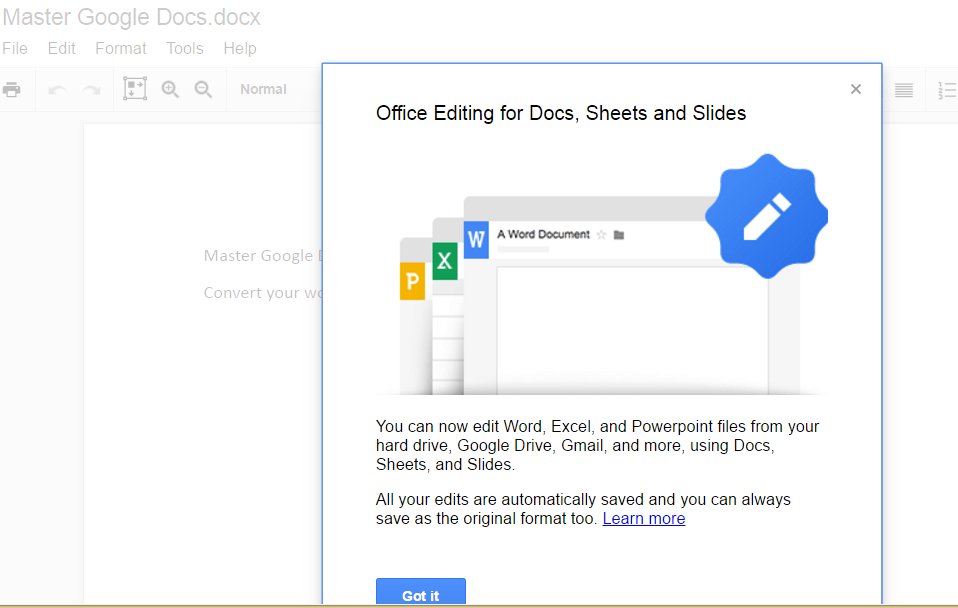Open the Help menu

240,48
